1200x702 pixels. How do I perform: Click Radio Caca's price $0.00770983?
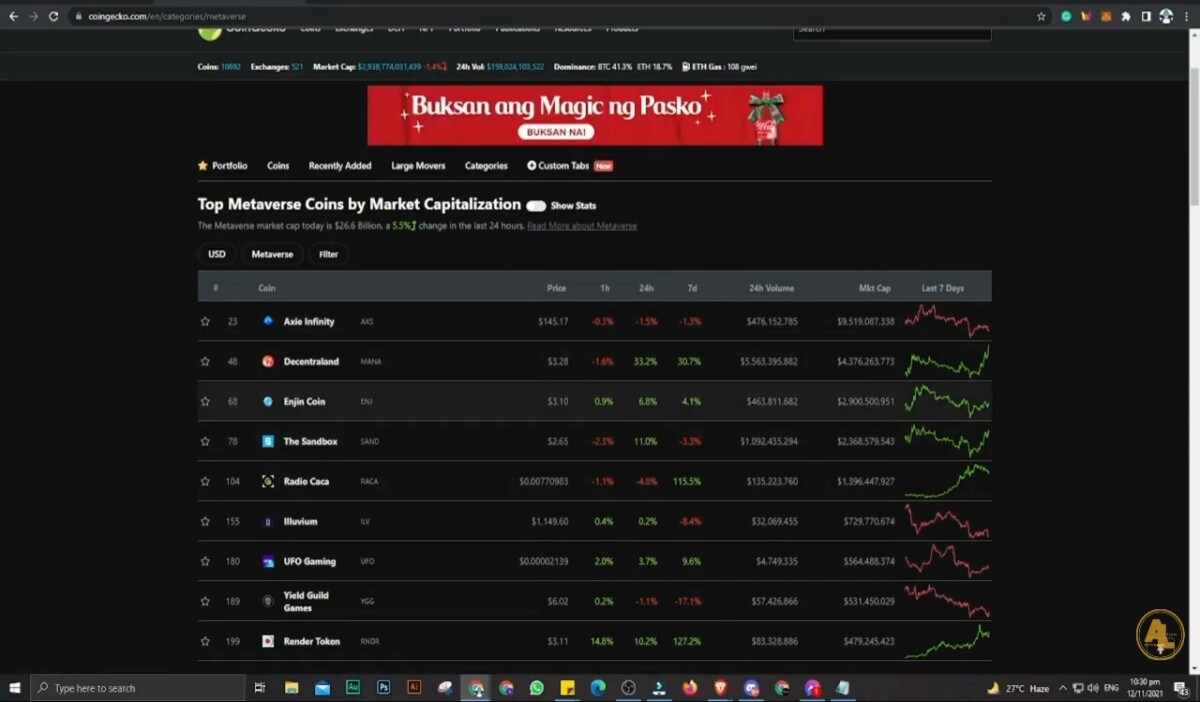click(x=544, y=481)
